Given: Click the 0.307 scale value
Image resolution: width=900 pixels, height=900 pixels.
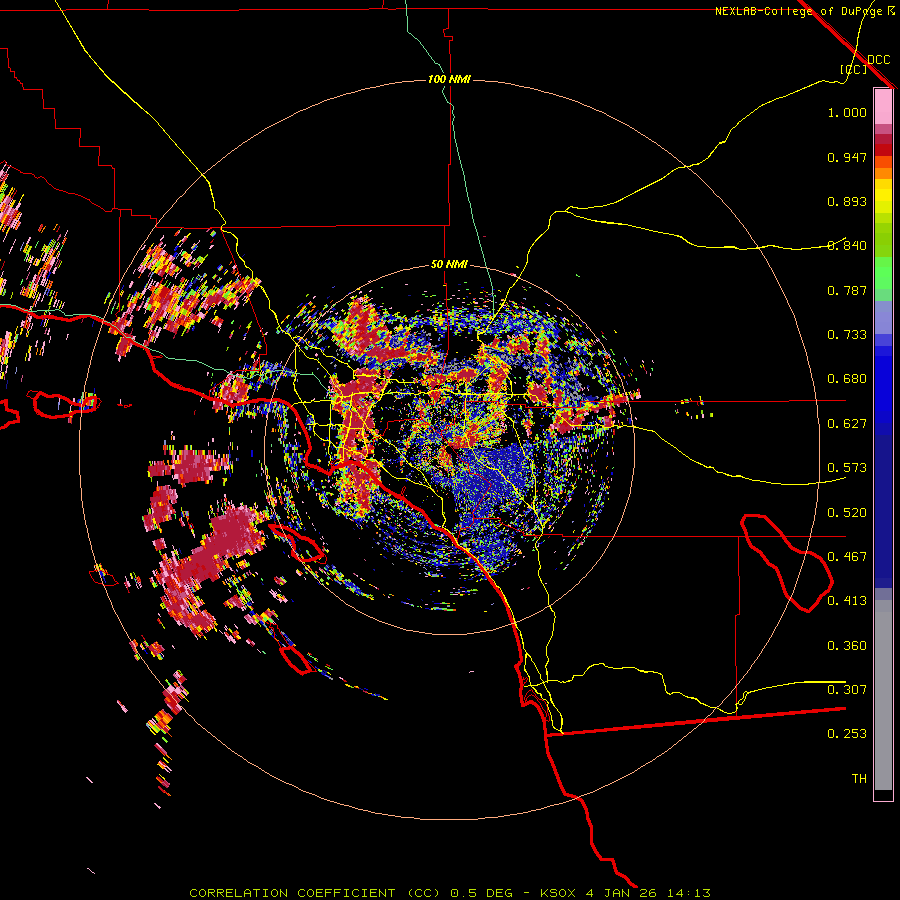Looking at the screenshot, I should (847, 690).
